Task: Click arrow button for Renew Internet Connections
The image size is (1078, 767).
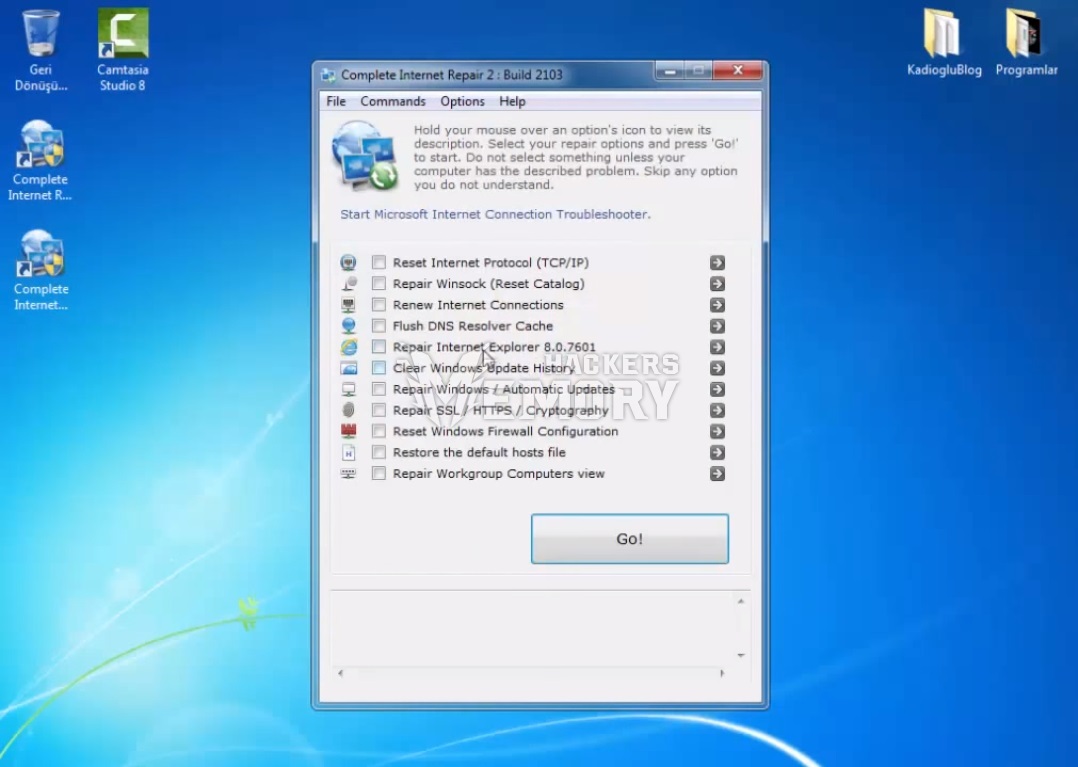Action: tap(717, 305)
